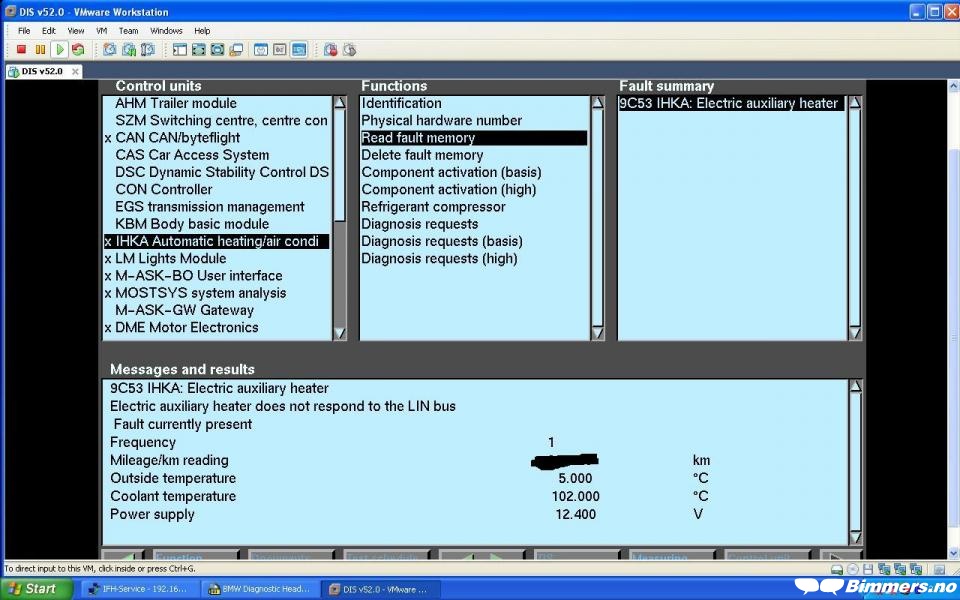Close the DIS v52.0 tab
960x600 pixels.
pos(75,71)
